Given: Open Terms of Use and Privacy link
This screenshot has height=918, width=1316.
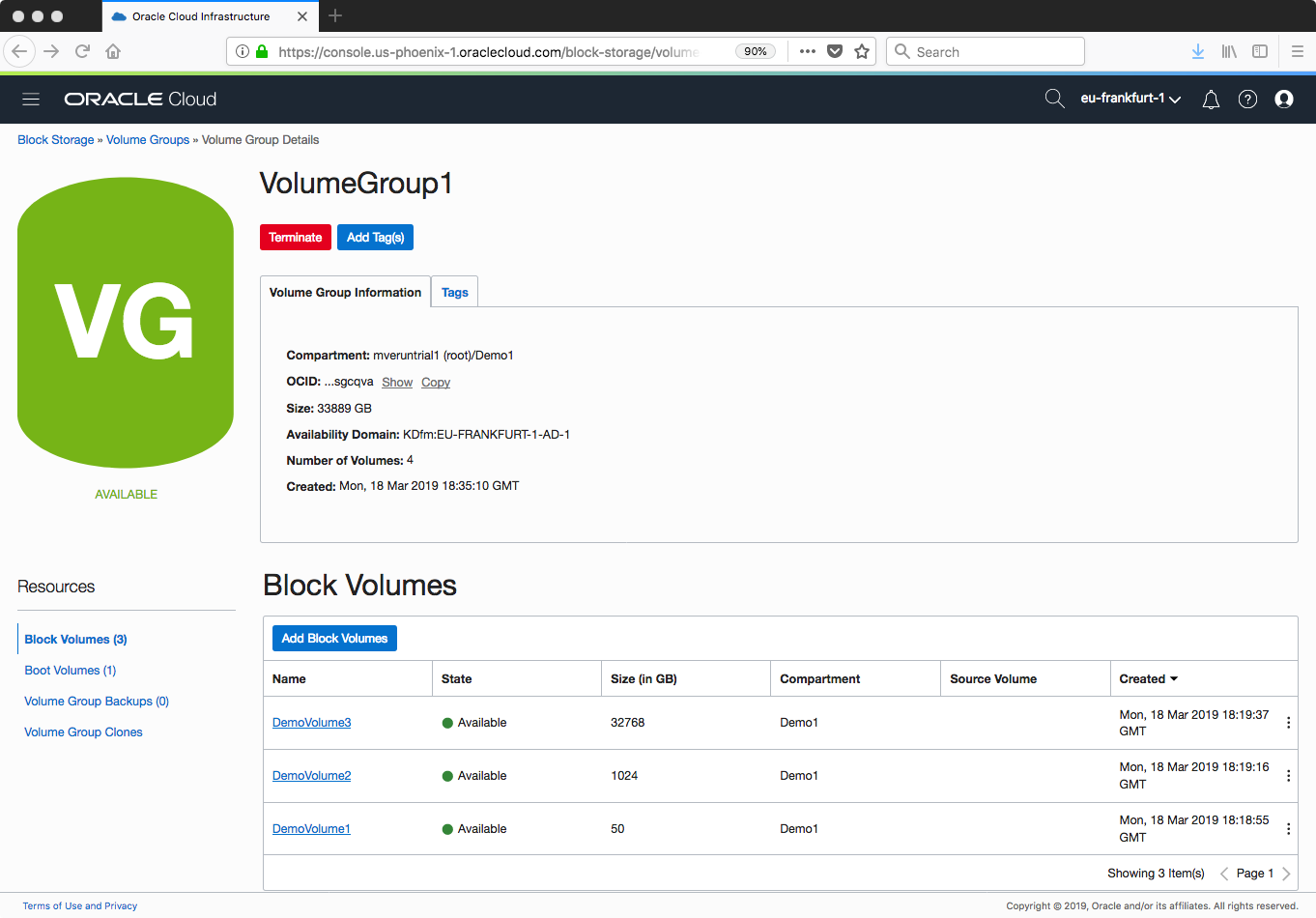Looking at the screenshot, I should coord(80,906).
